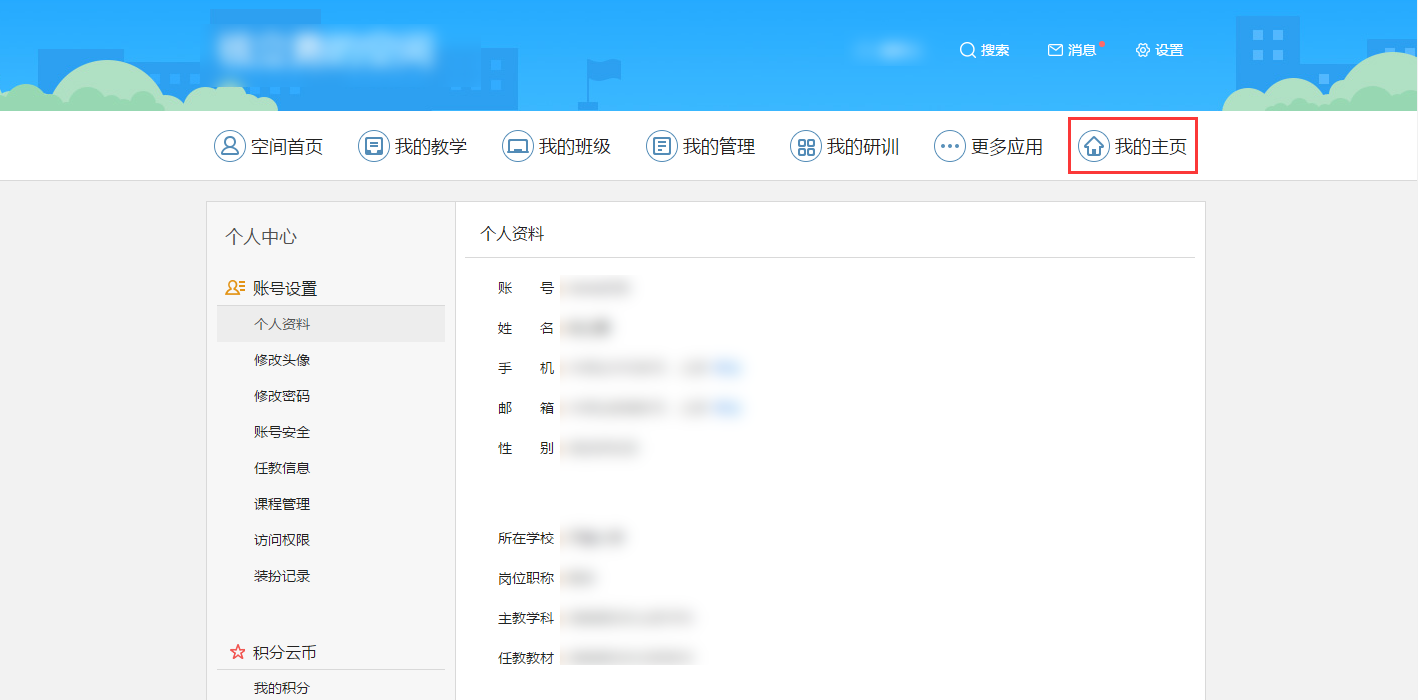This screenshot has width=1418, height=700.
Task: Click the 我的主页 house icon
Action: click(1094, 147)
